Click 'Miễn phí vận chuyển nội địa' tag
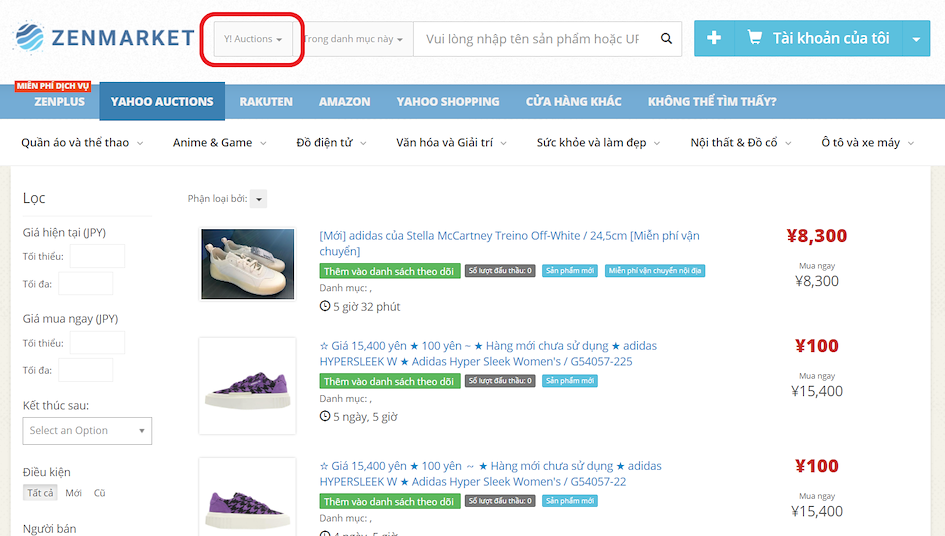The image size is (945, 536). [655, 271]
